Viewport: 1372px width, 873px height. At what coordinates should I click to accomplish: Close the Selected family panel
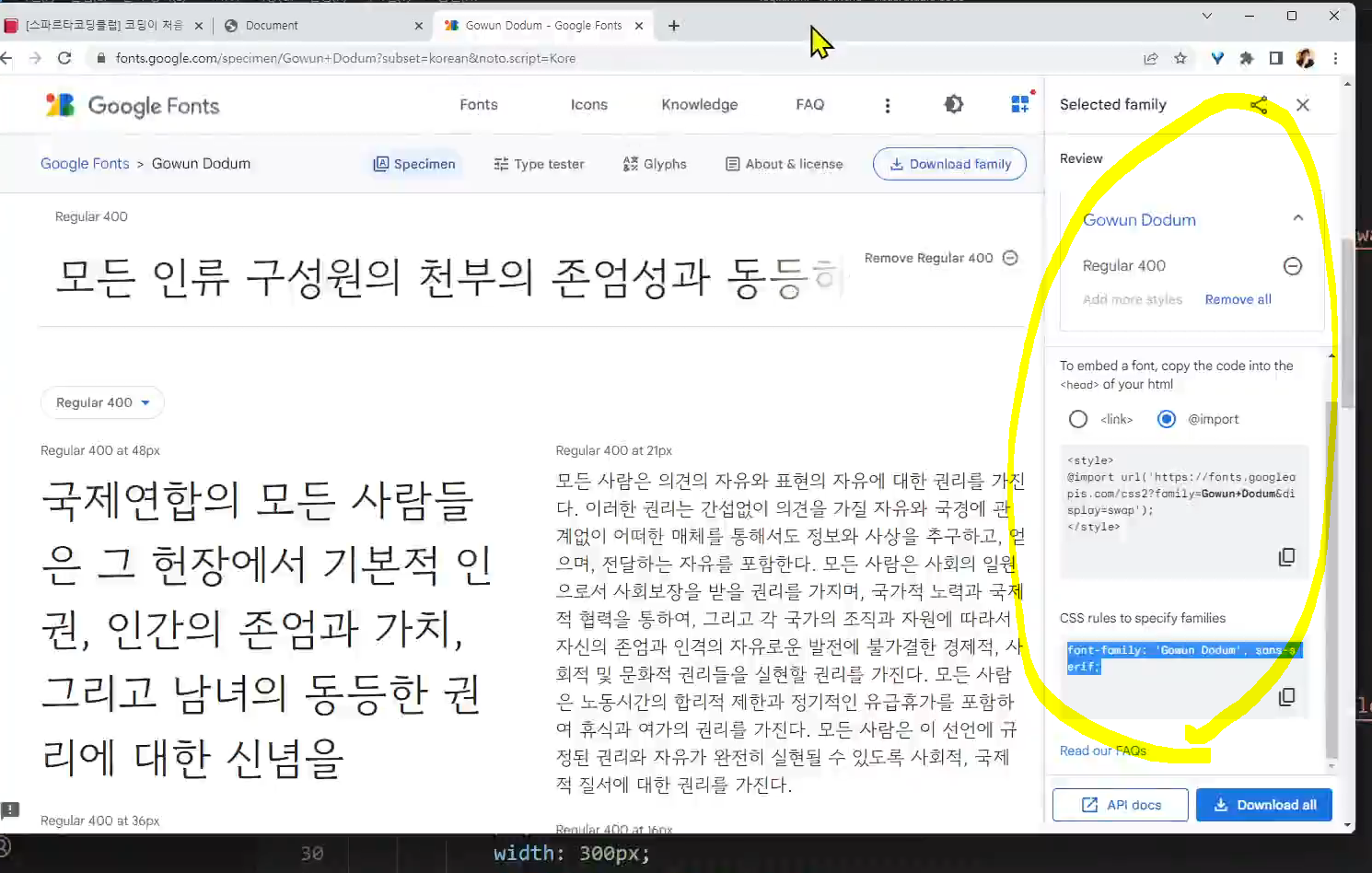1303,105
